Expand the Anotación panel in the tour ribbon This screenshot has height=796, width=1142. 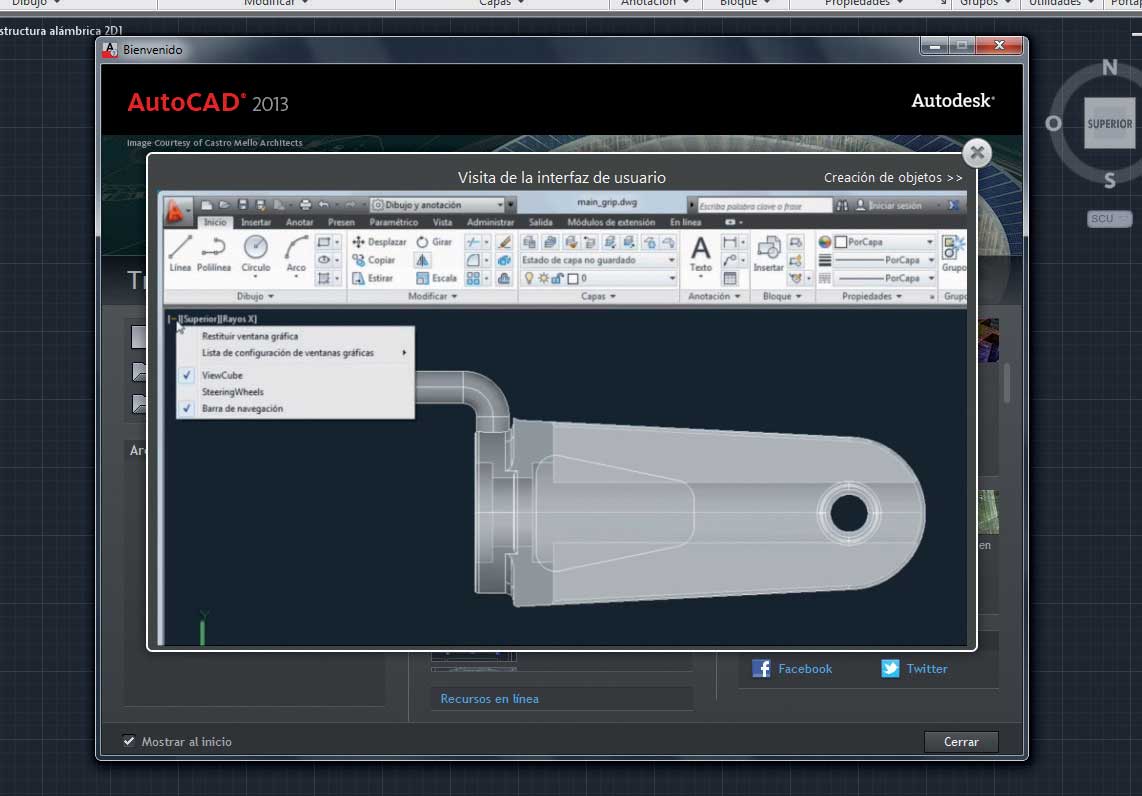coord(714,296)
